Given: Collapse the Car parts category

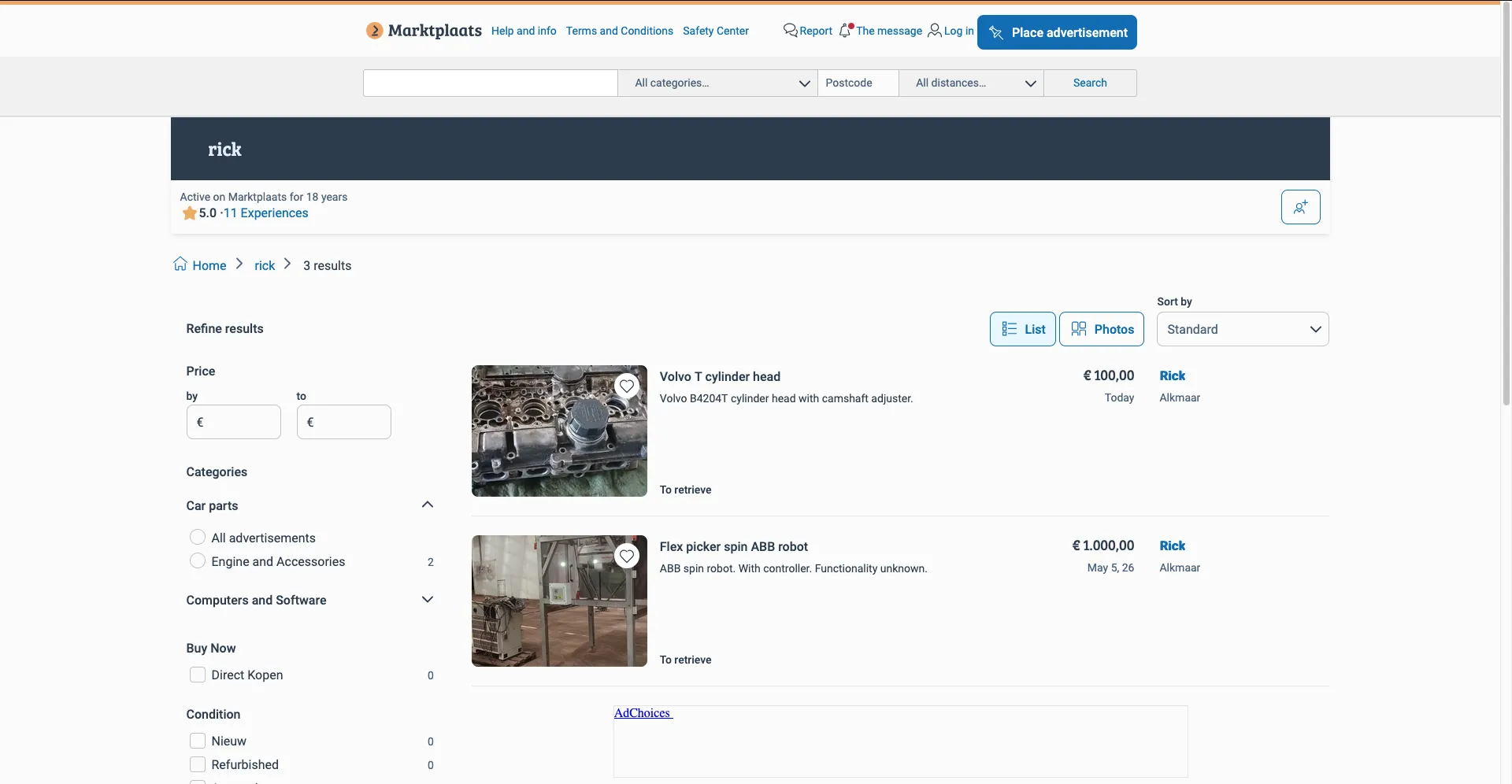Looking at the screenshot, I should [428, 505].
